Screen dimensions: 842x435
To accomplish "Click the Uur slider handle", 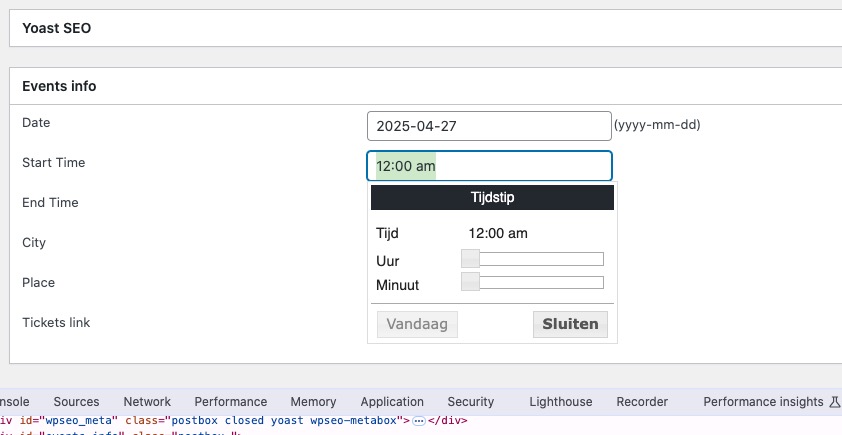I will tap(470, 259).
